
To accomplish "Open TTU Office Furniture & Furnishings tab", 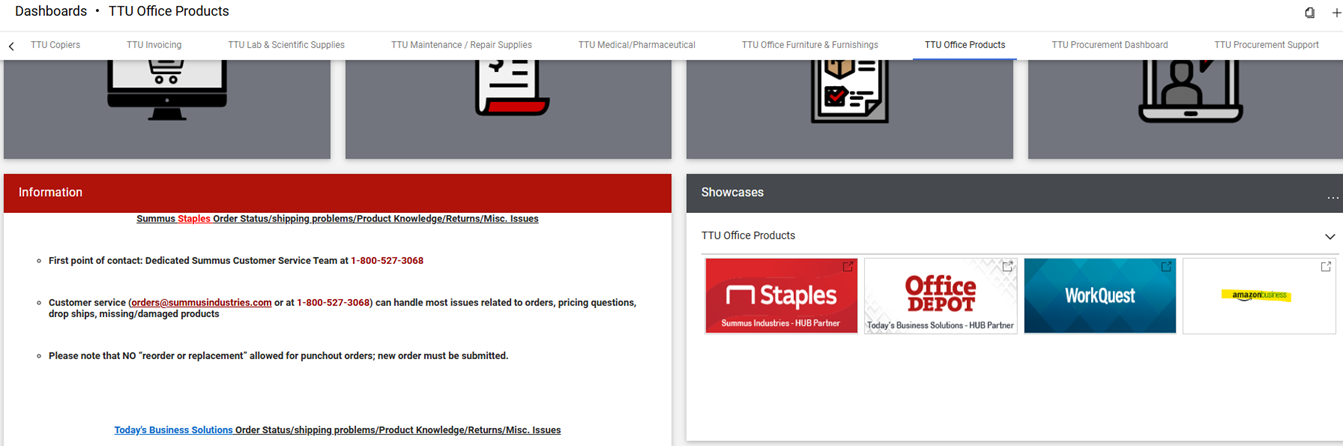I will pos(810,45).
